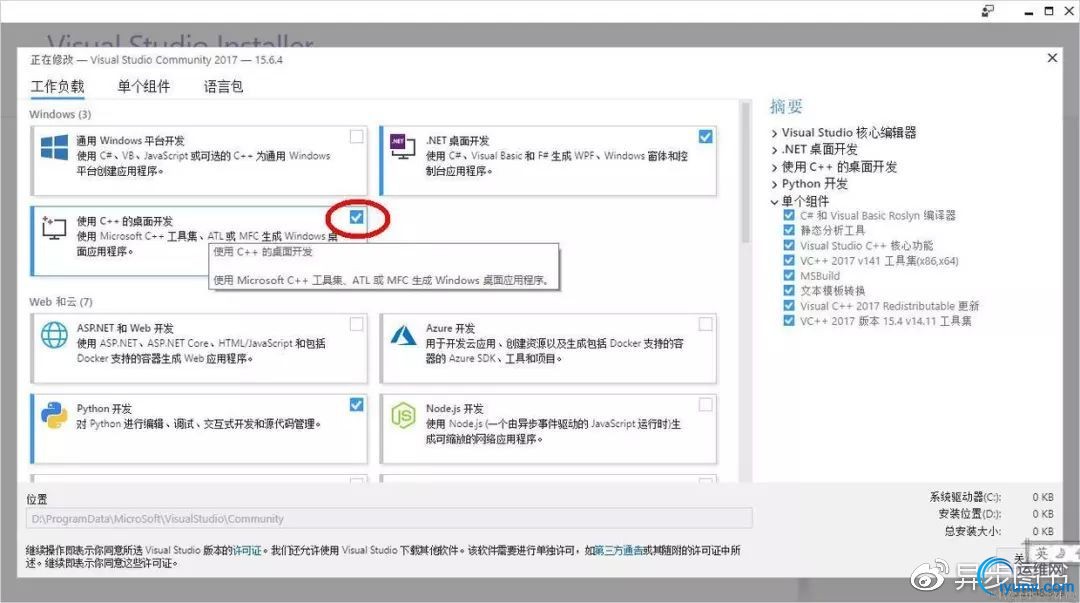Click the Python 开发 card title
This screenshot has width=1080, height=603.
(x=104, y=409)
